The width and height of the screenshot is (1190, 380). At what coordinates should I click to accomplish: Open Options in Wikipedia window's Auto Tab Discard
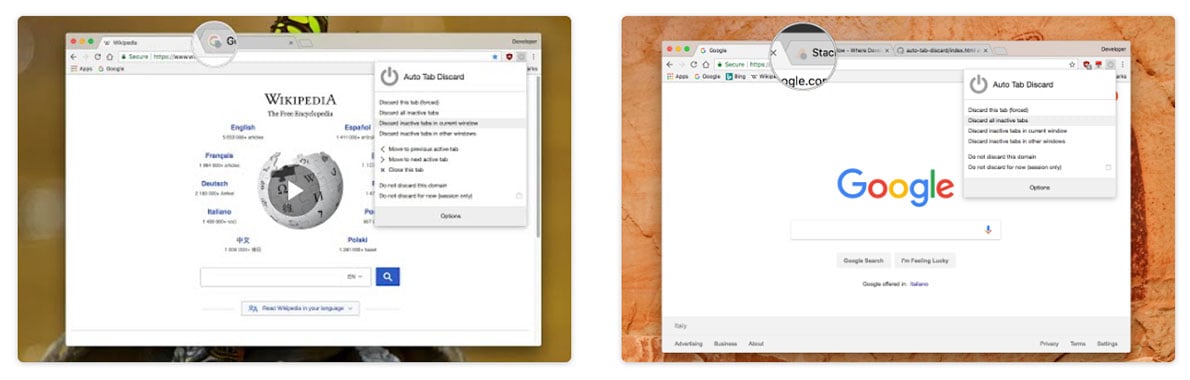point(451,216)
